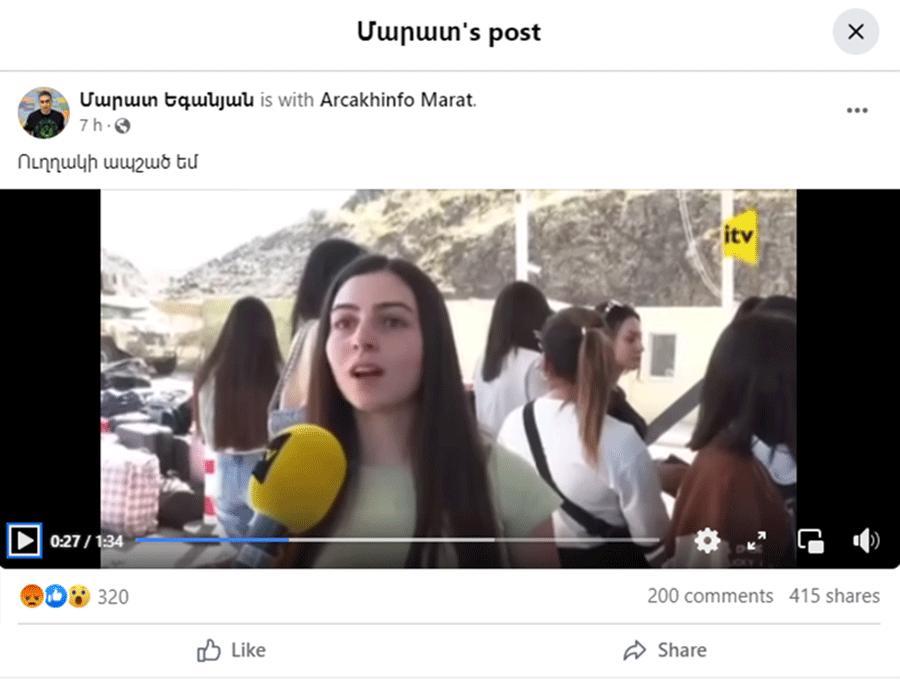The height and width of the screenshot is (680, 900).
Task: Open Մարատ Եգանյան profile picture
Action: pyautogui.click(x=44, y=113)
